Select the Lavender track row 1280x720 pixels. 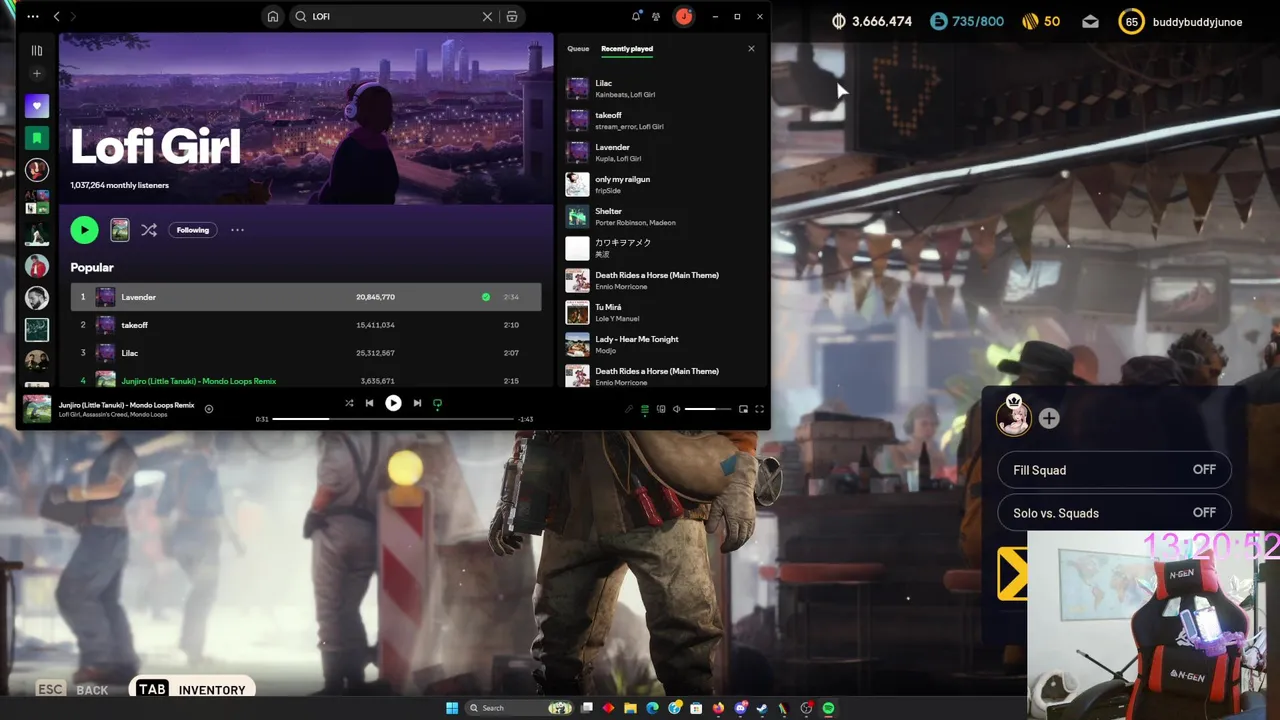pyautogui.click(x=306, y=297)
